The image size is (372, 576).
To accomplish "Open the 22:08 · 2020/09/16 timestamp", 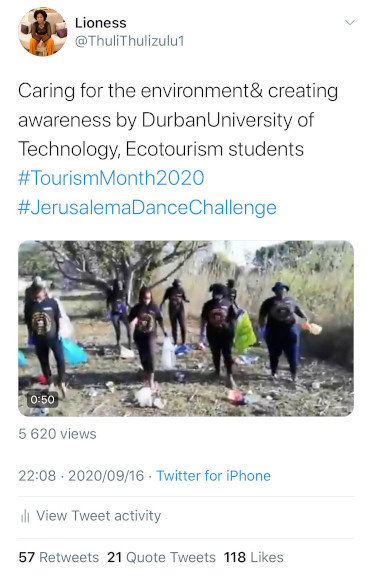I will [x=81, y=476].
